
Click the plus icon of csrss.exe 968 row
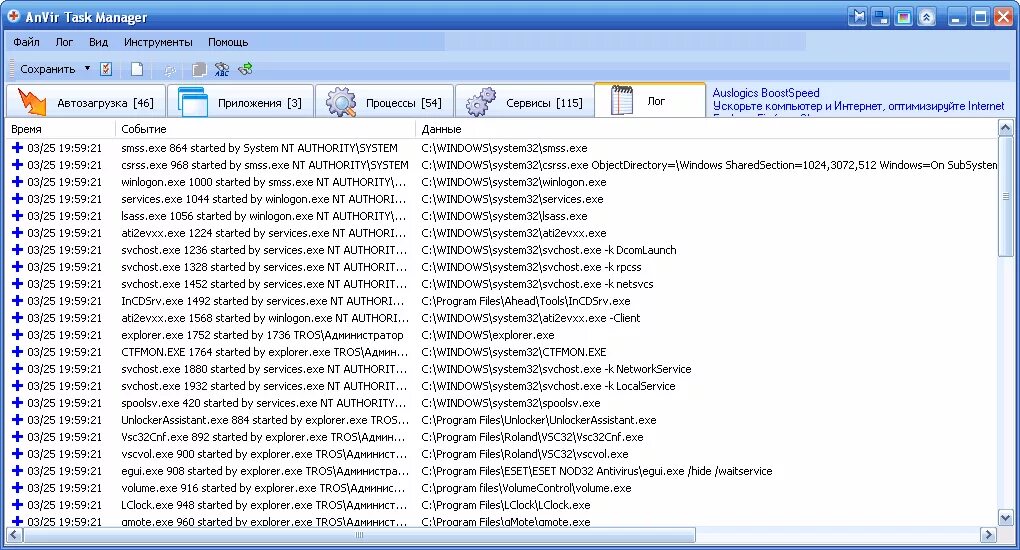tap(18, 165)
